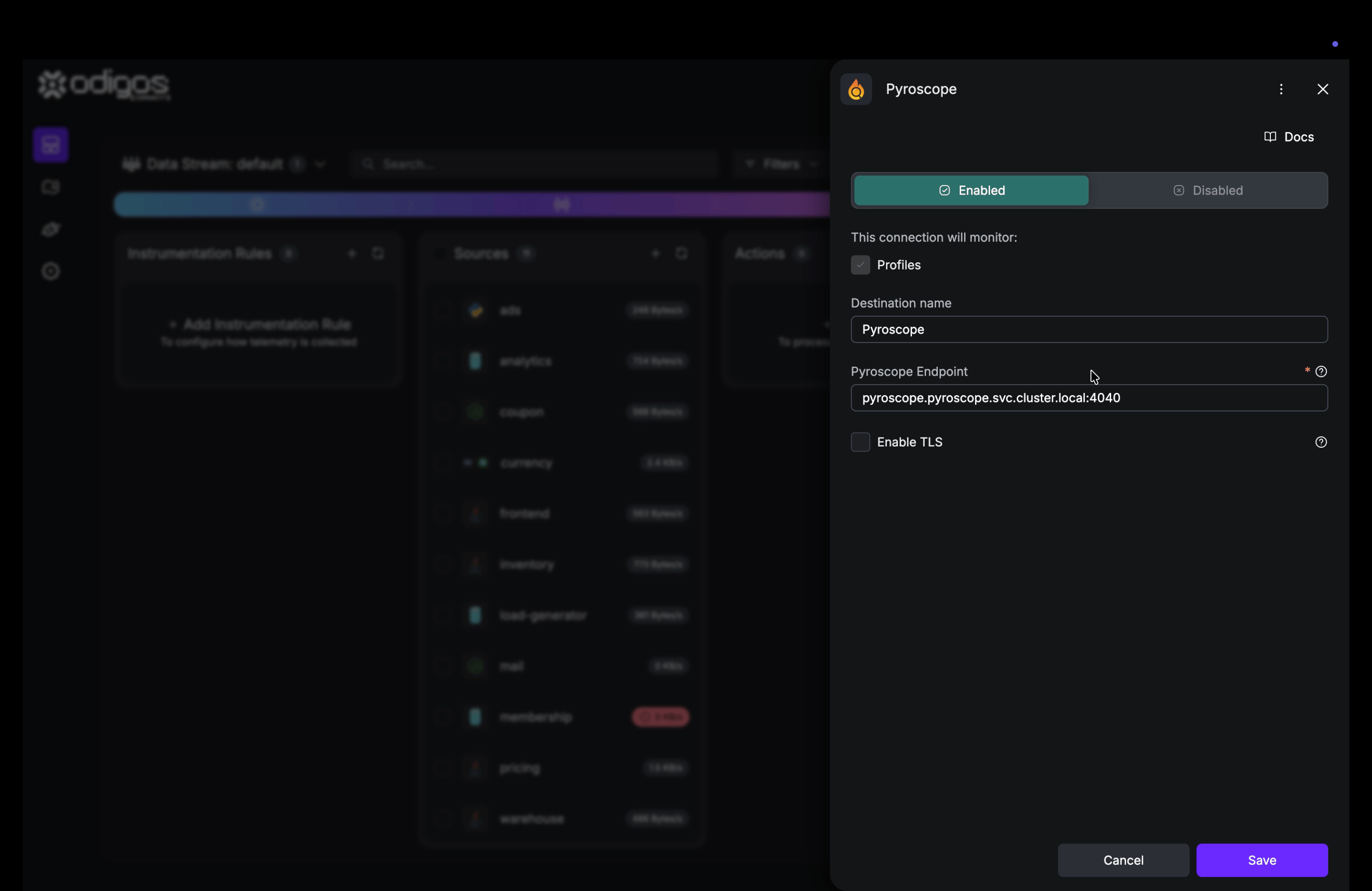This screenshot has height=891, width=1372.
Task: Toggle the Profiles checkbox
Action: tap(860, 265)
